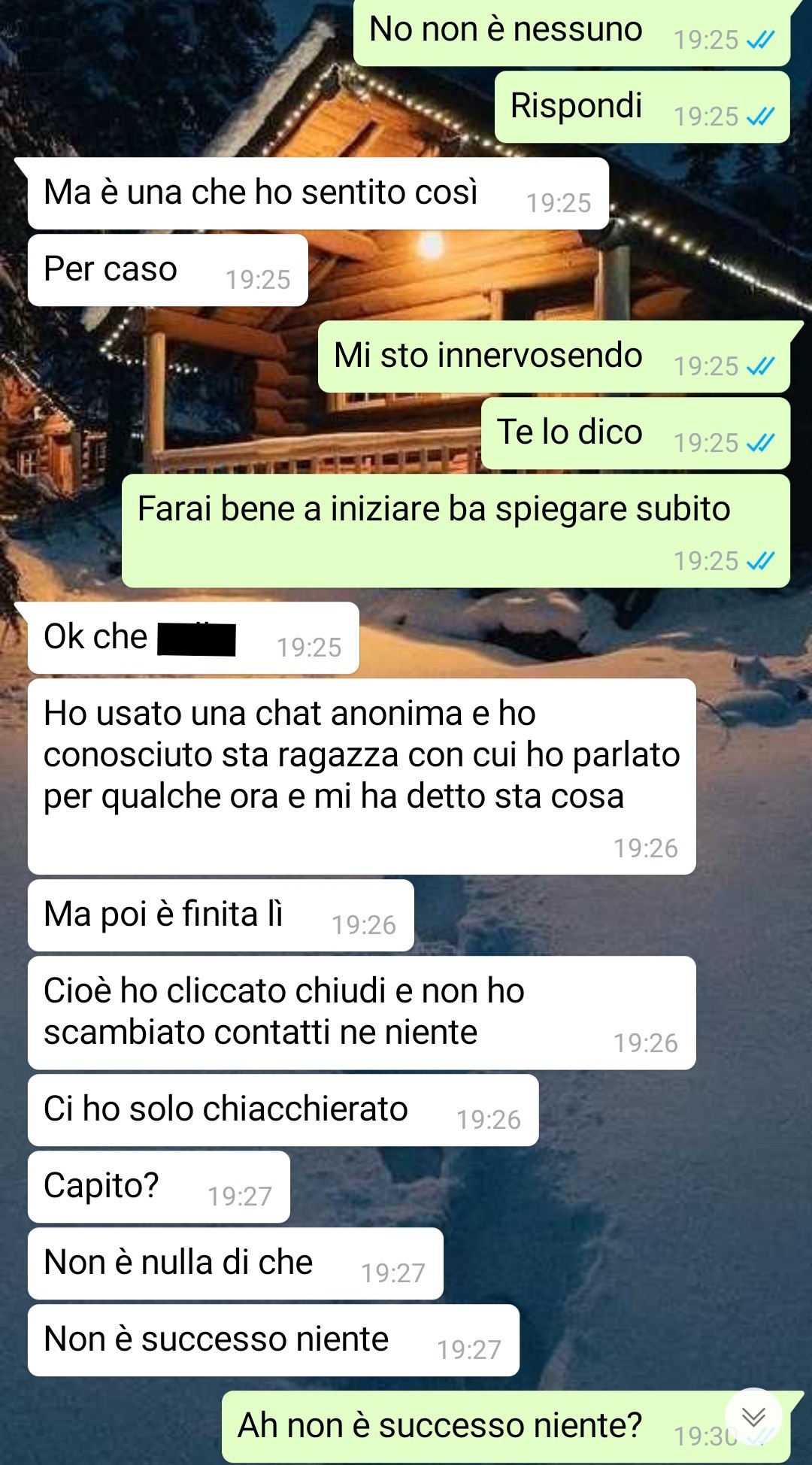The image size is (812, 1465).
Task: Tap sent message 'Ah non è successo niente?'
Action: tap(506, 1427)
